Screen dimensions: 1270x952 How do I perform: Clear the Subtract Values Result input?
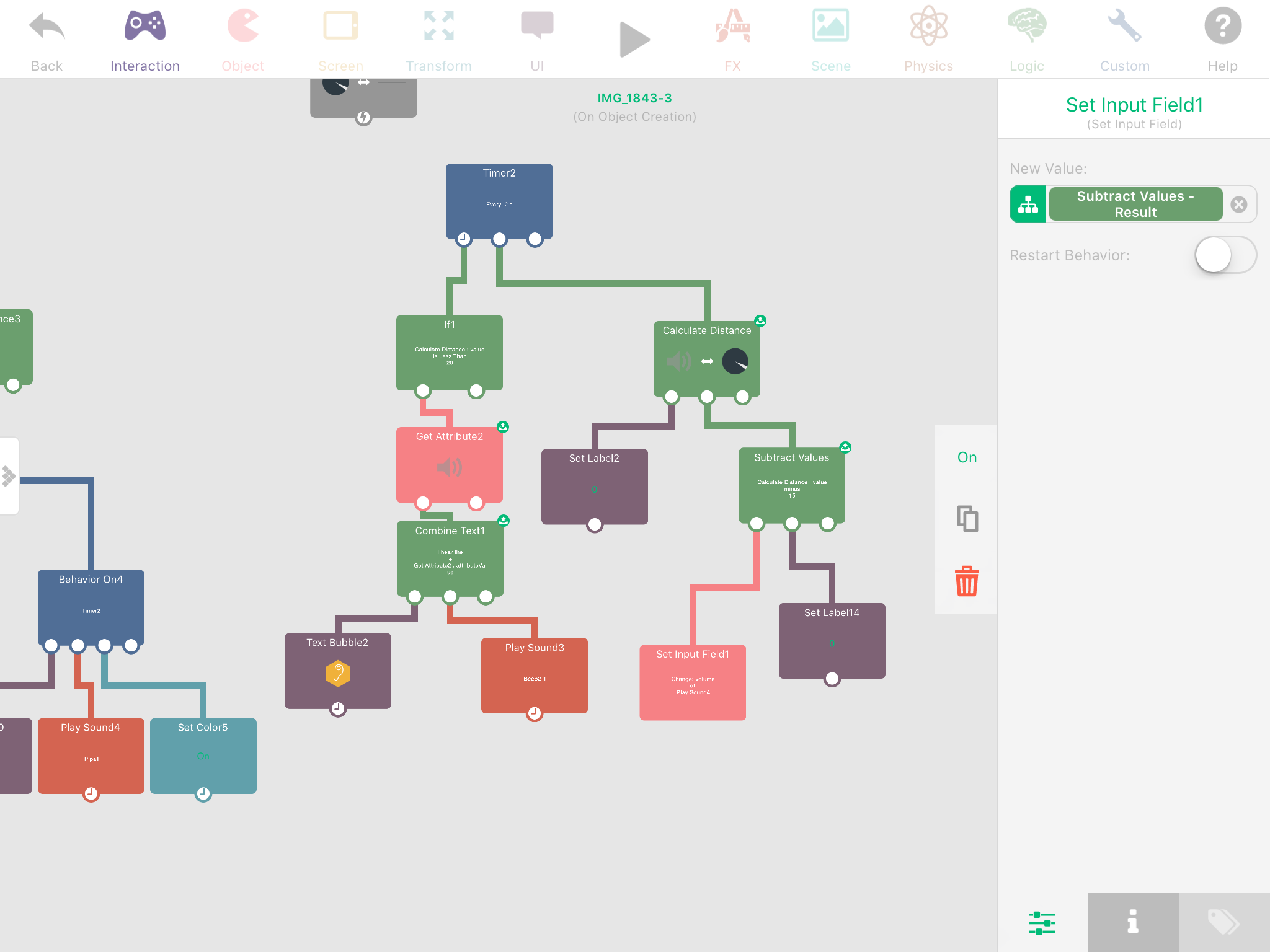click(x=1238, y=205)
